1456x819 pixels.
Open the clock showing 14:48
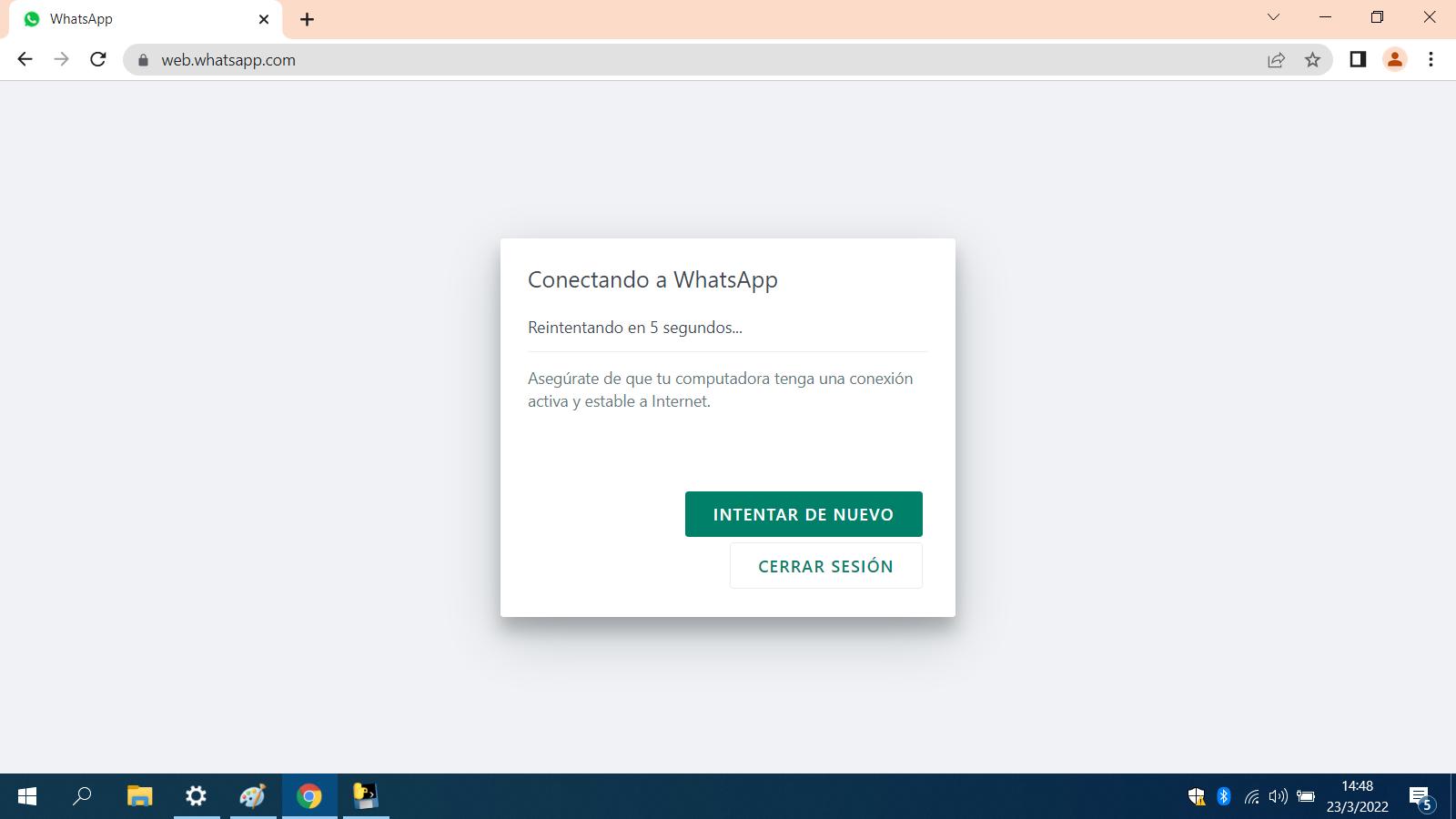tap(1357, 796)
